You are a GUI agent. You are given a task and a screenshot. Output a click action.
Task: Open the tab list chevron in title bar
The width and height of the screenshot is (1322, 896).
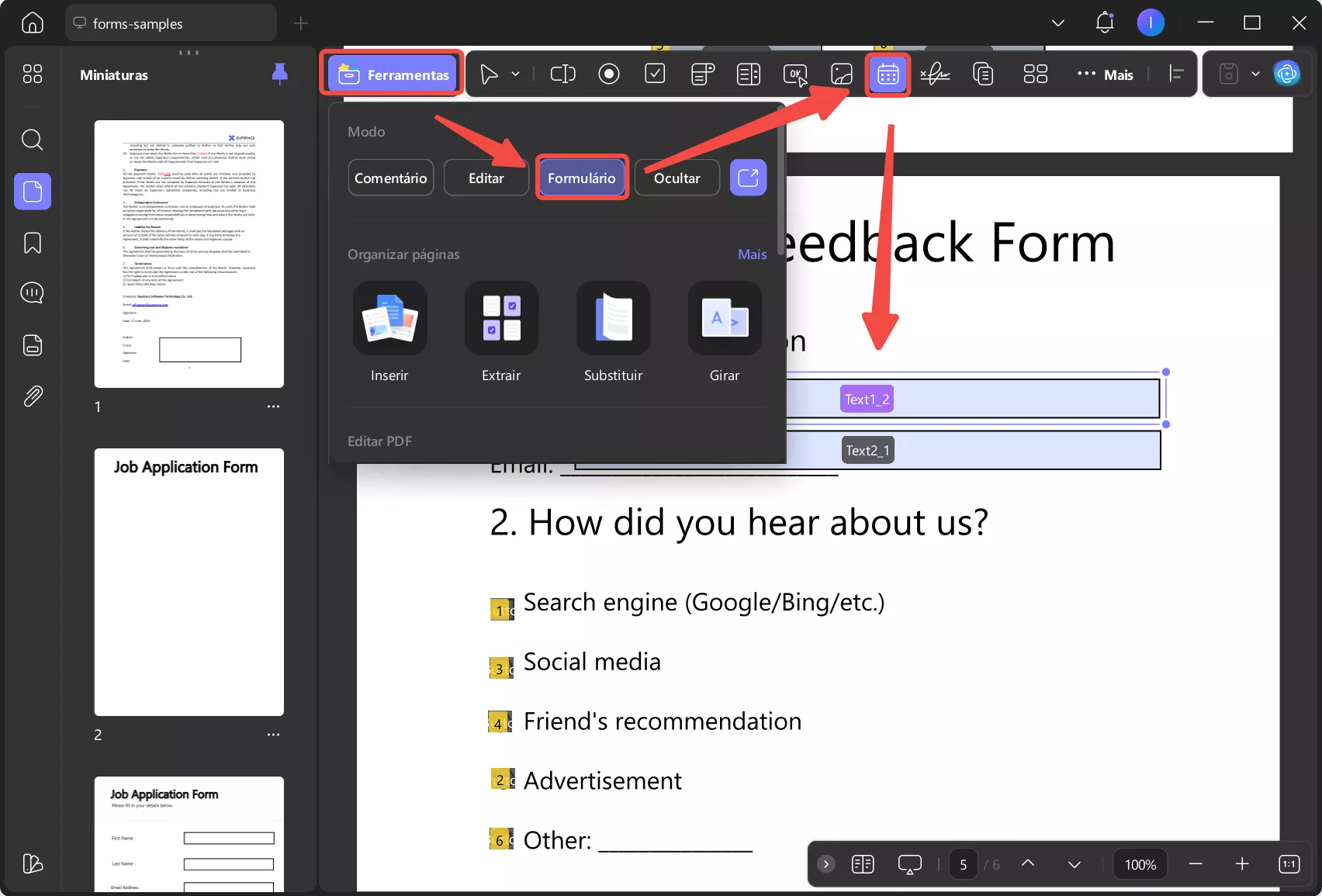coord(1057,23)
